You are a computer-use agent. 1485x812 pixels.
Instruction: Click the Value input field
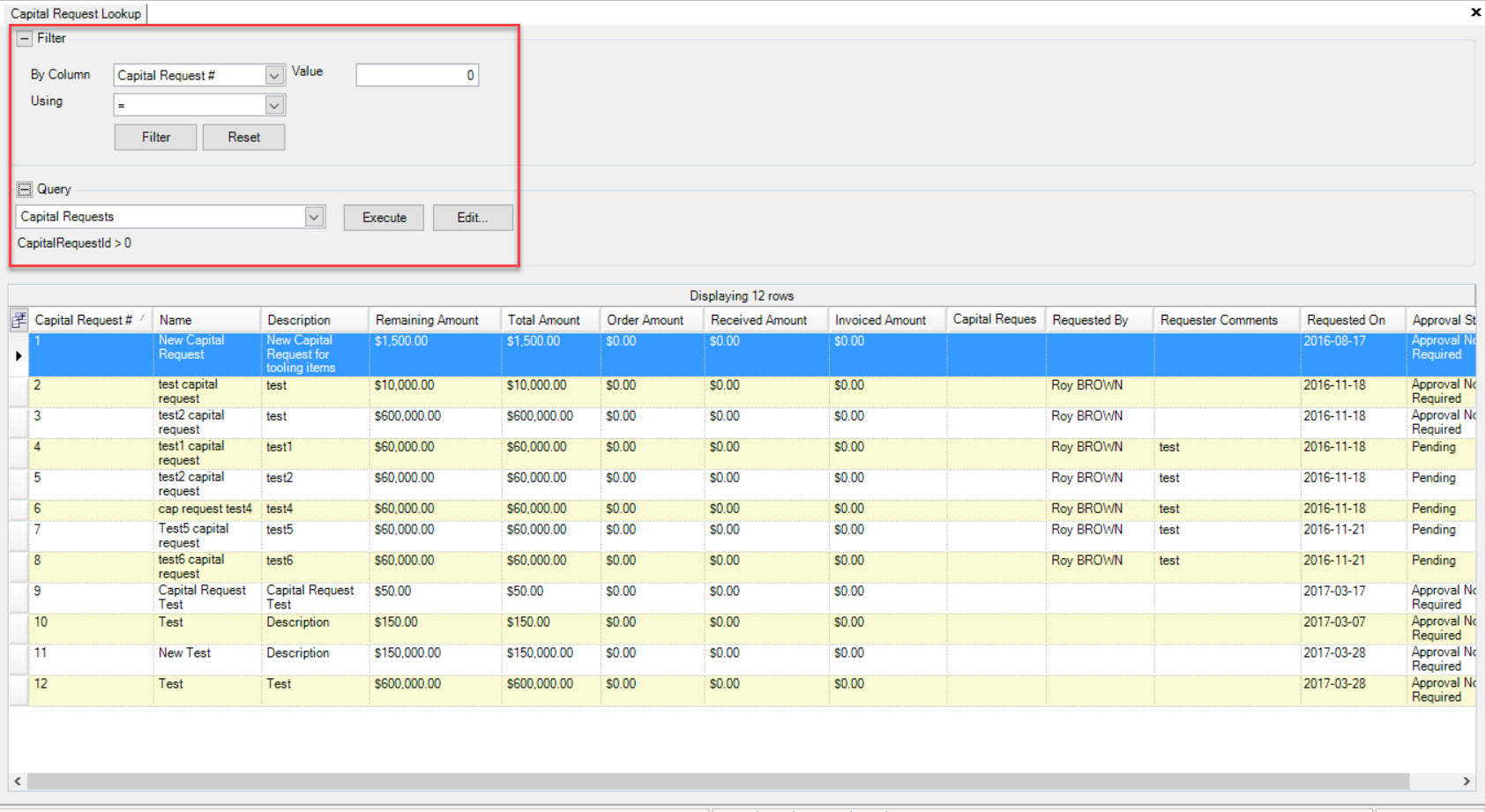(x=417, y=76)
